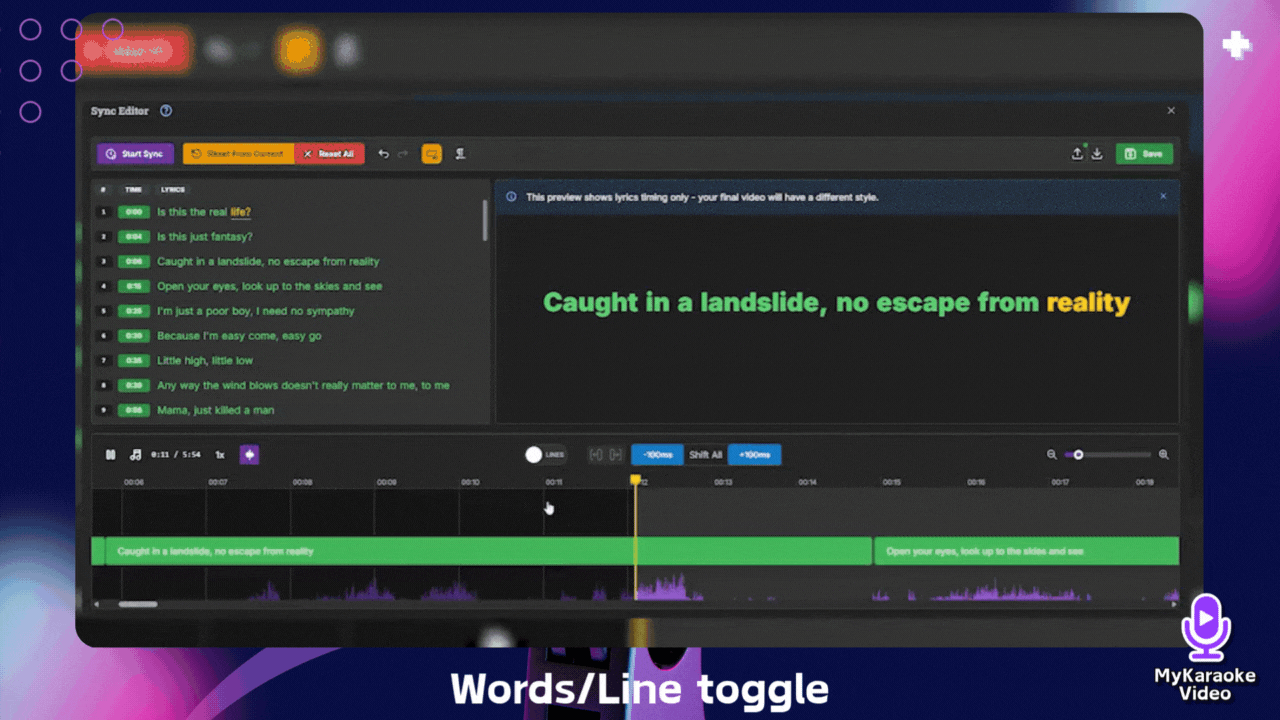
Task: Click the Start Sync button
Action: click(135, 154)
